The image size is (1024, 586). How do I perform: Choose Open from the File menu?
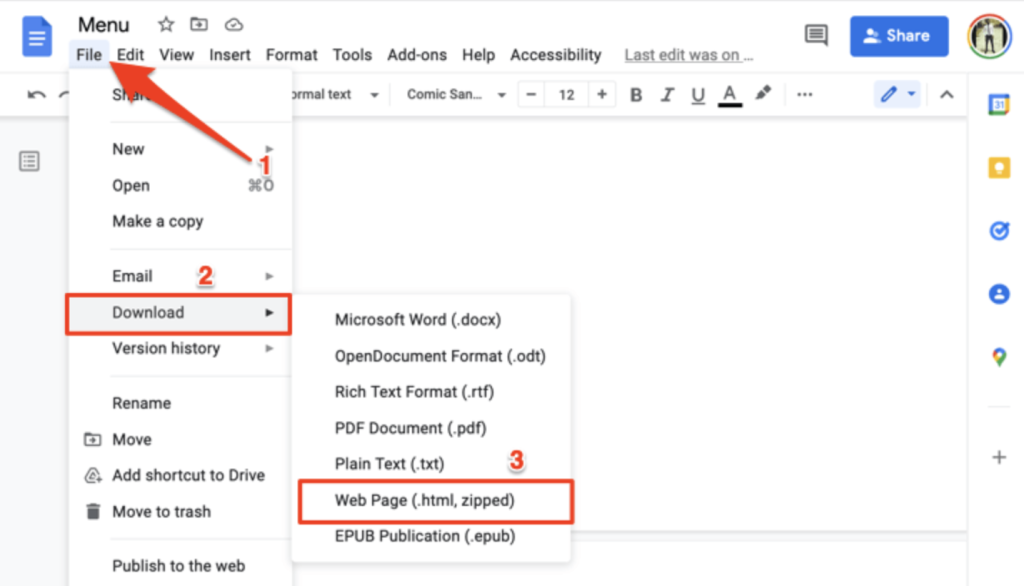[181, 186]
